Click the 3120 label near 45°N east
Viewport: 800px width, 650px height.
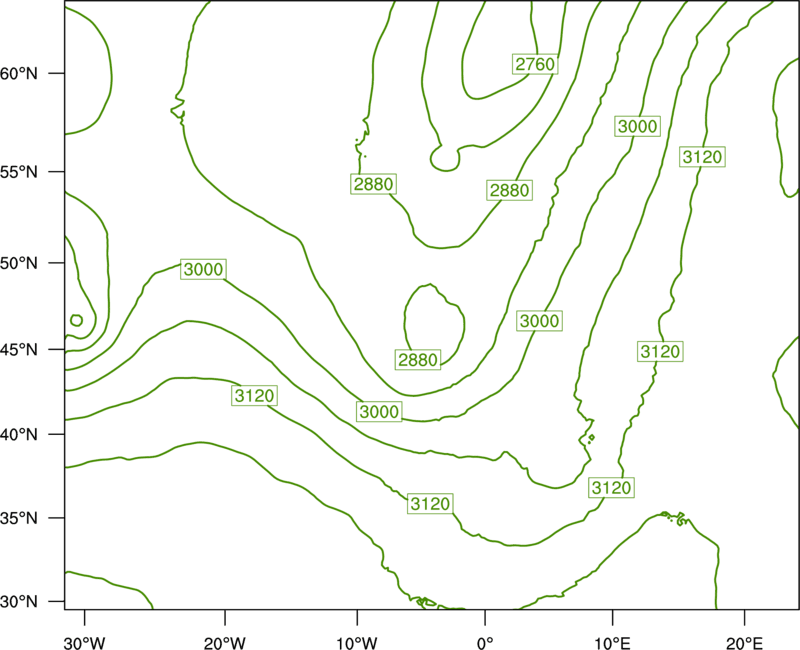(x=660, y=352)
